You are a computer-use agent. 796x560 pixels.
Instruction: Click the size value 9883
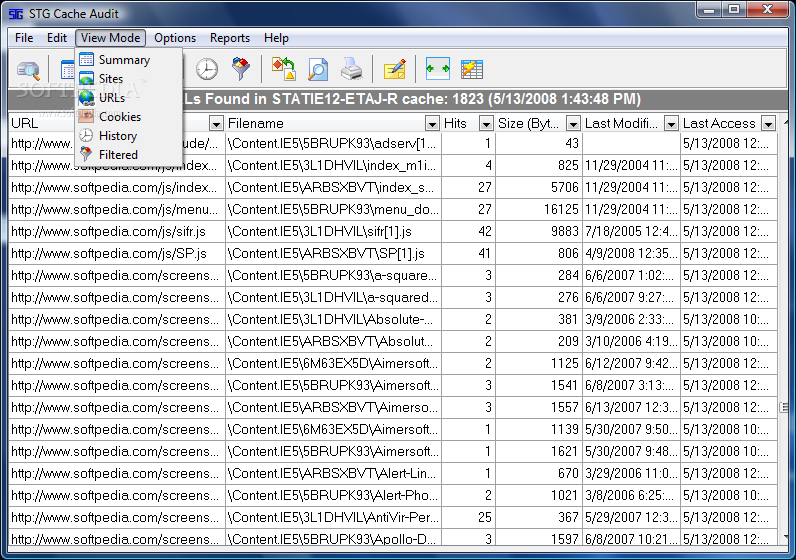(565, 232)
